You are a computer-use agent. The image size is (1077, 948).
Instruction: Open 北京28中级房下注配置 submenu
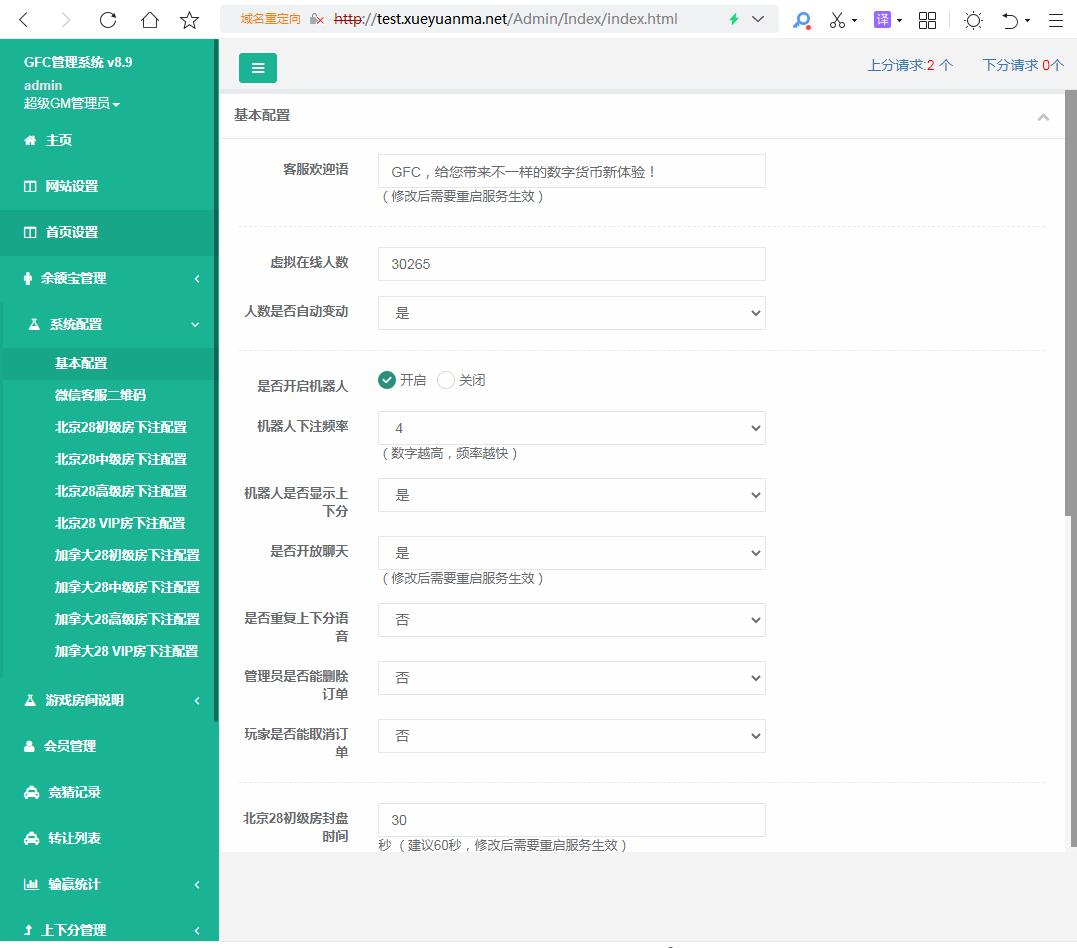121,459
